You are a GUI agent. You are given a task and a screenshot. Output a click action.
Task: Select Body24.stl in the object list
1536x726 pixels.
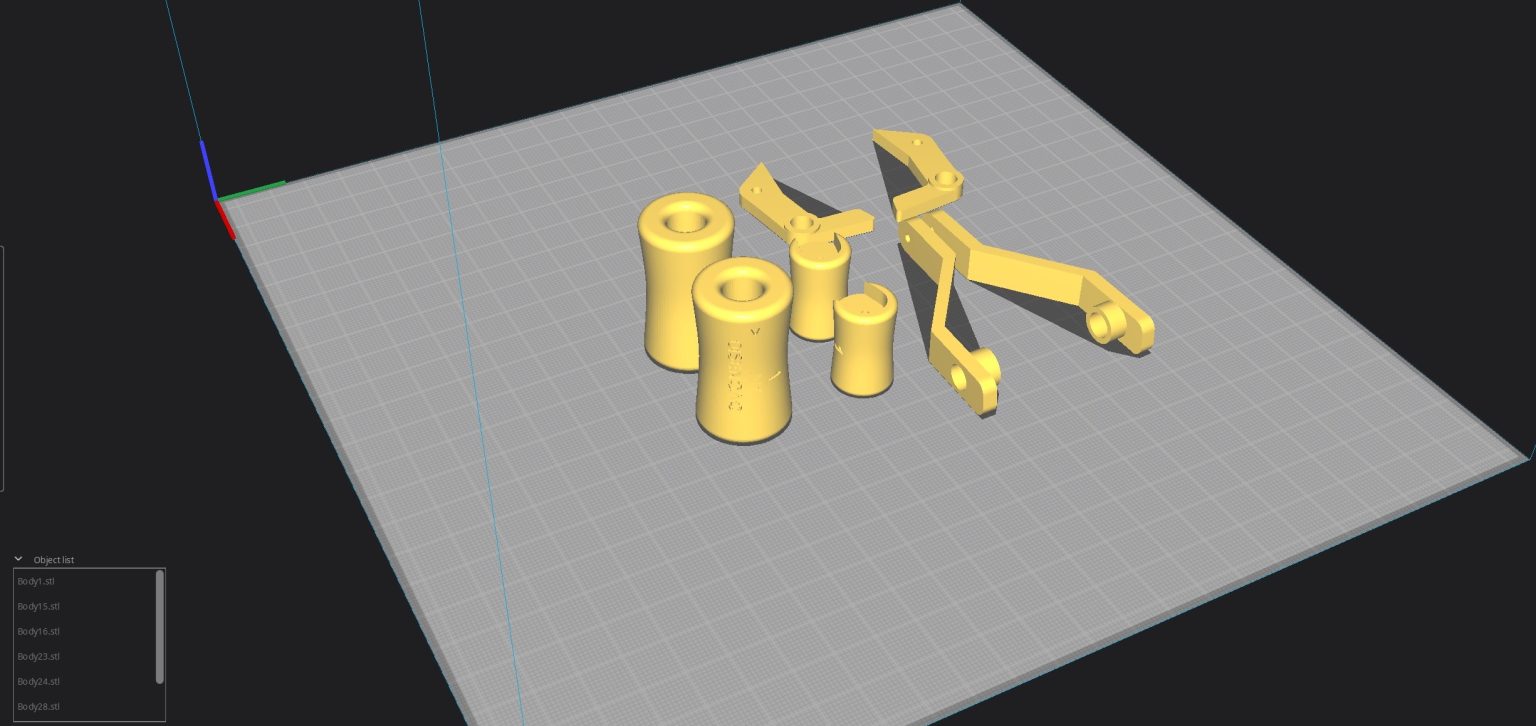tap(39, 681)
